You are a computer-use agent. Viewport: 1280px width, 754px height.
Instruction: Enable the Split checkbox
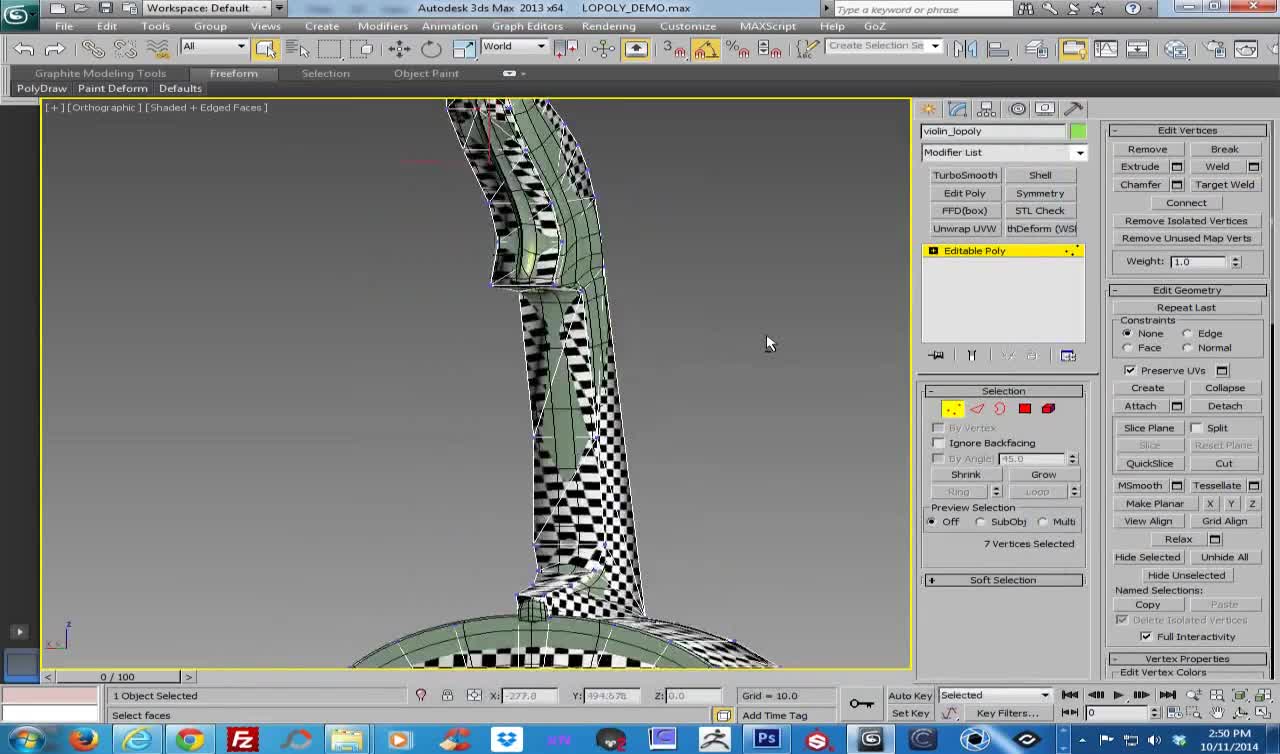pos(1196,428)
